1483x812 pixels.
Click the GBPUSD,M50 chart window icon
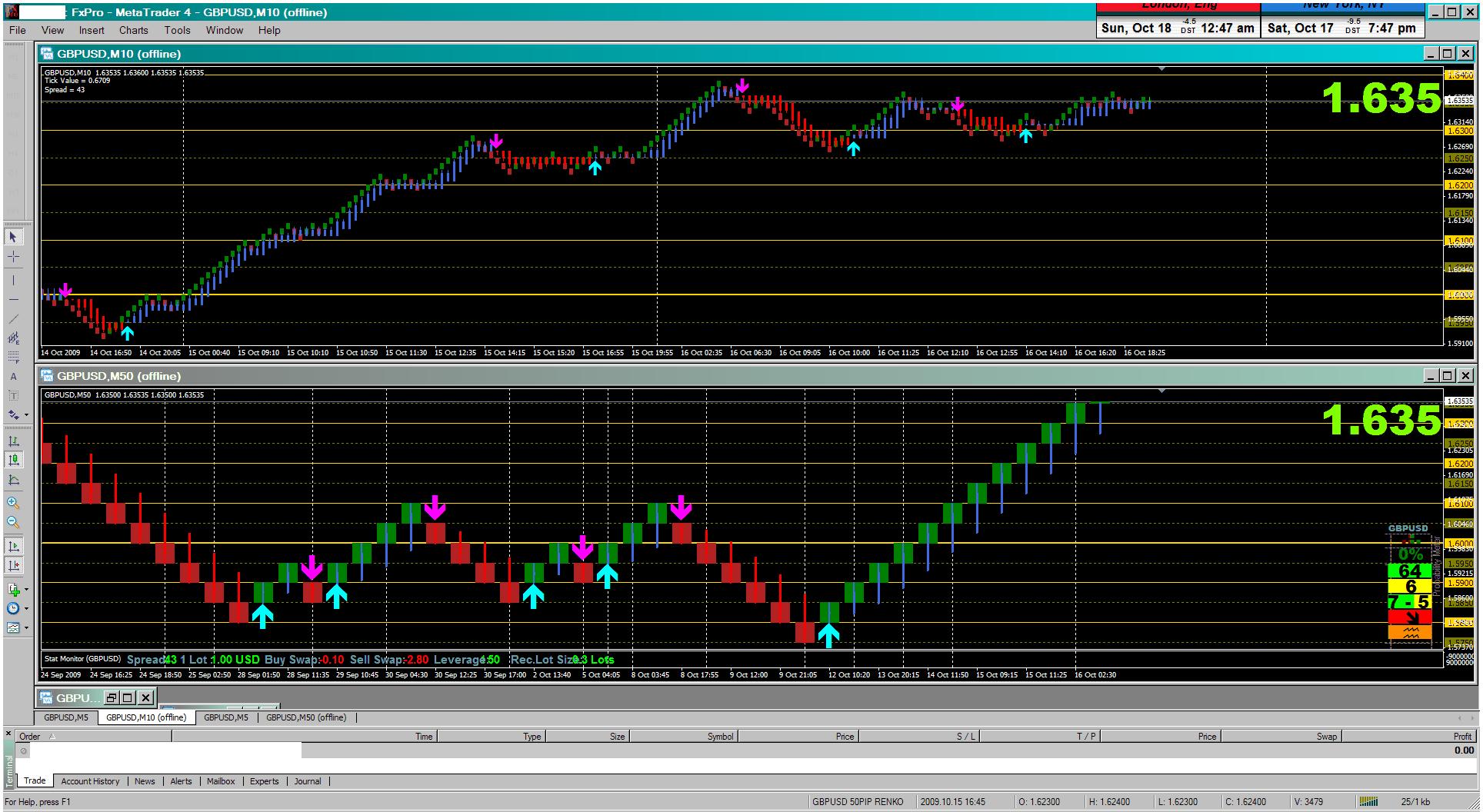[x=48, y=376]
